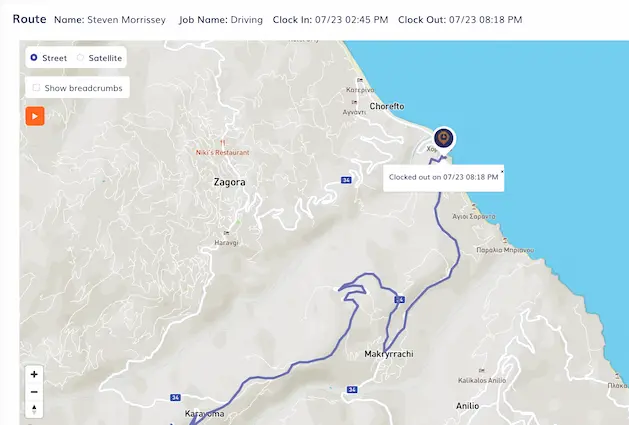Click the Κατερινα hotel marker
The image size is (629, 425).
360,80
